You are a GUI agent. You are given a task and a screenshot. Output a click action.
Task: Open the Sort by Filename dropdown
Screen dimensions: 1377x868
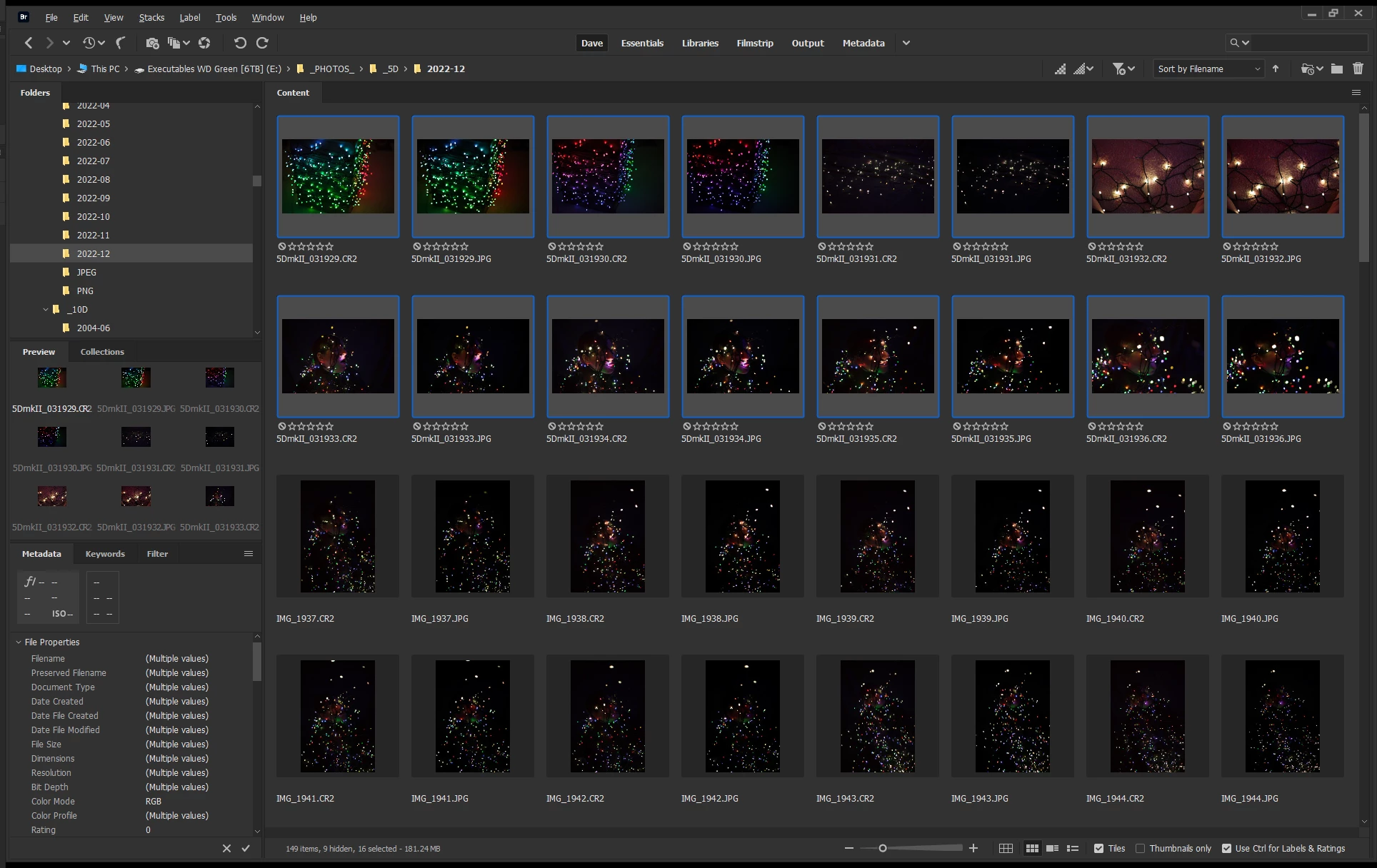(x=1208, y=69)
